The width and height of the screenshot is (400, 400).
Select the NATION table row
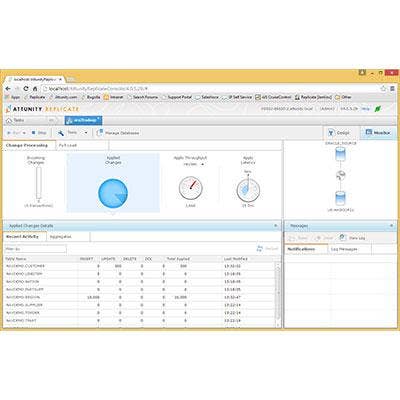tap(139, 282)
